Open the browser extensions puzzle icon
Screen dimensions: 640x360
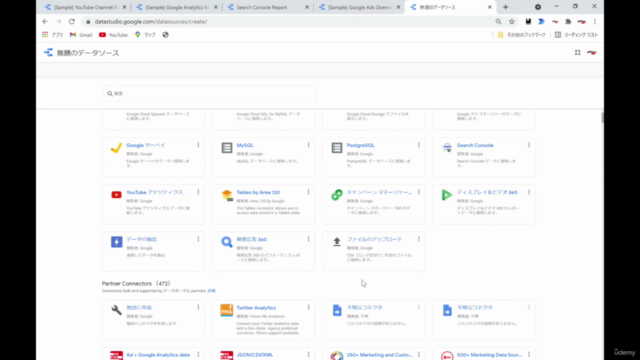pyautogui.click(x=568, y=21)
